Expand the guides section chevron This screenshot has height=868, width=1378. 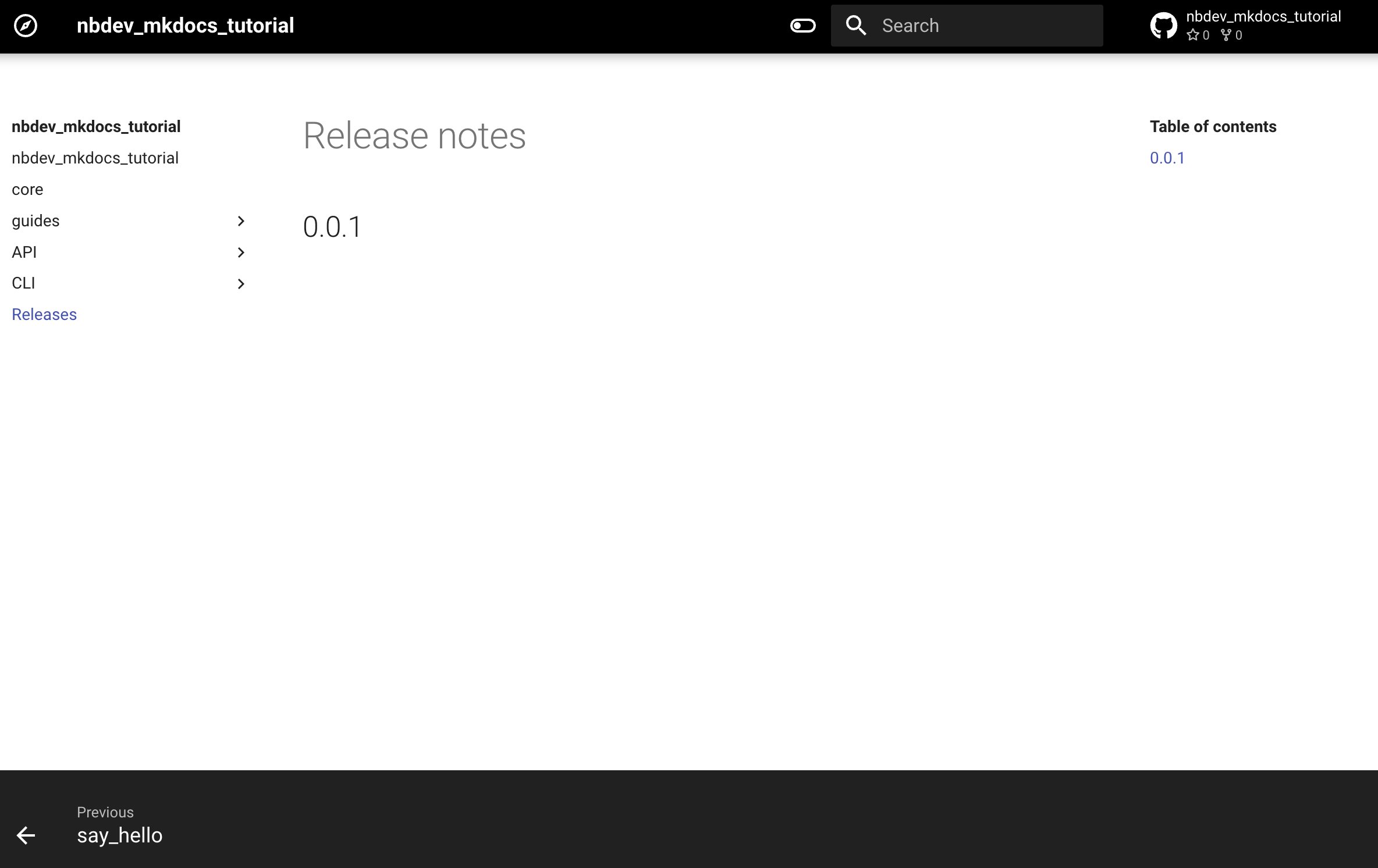click(x=241, y=221)
